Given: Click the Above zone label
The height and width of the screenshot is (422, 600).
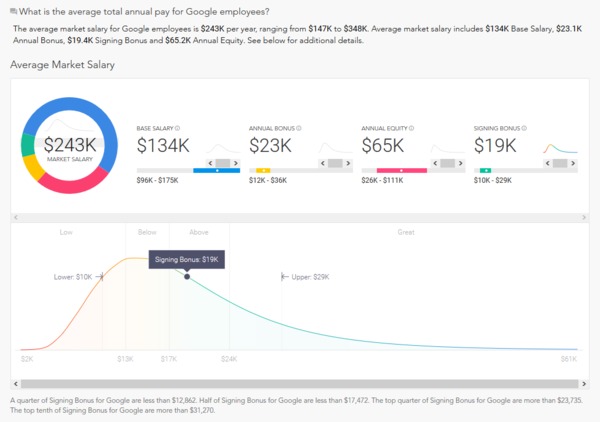Looking at the screenshot, I should 199,232.
